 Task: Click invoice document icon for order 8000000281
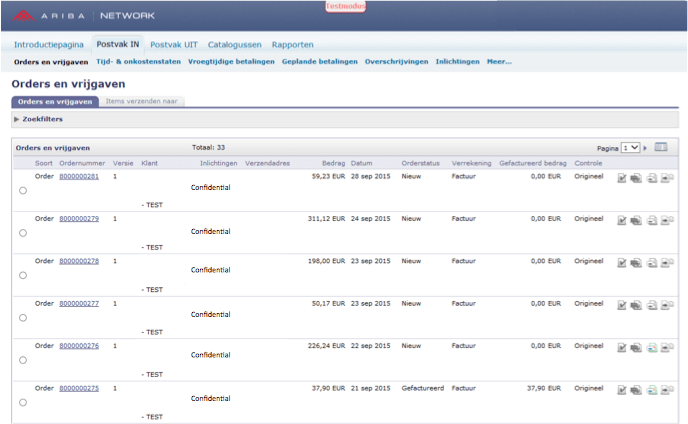[652, 178]
